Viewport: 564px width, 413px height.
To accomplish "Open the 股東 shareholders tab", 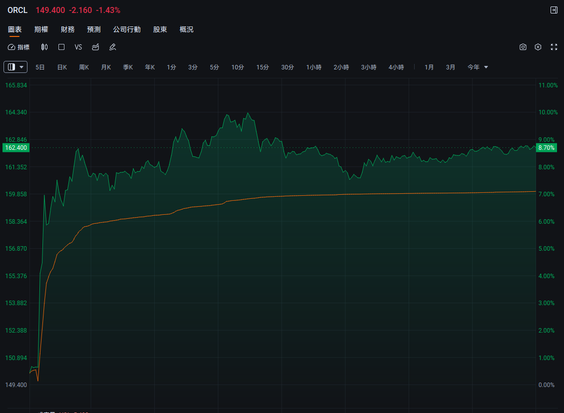I will coord(160,30).
